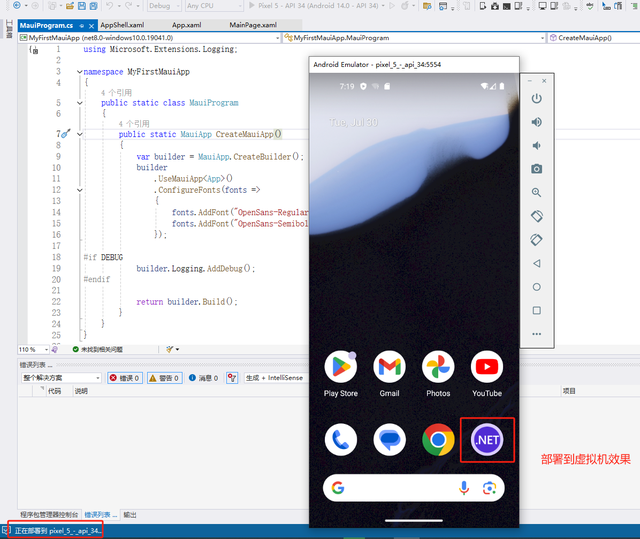This screenshot has width=640, height=539.
Task: Open the Pixel 5 debug target dropdown arrow
Action: pos(383,6)
